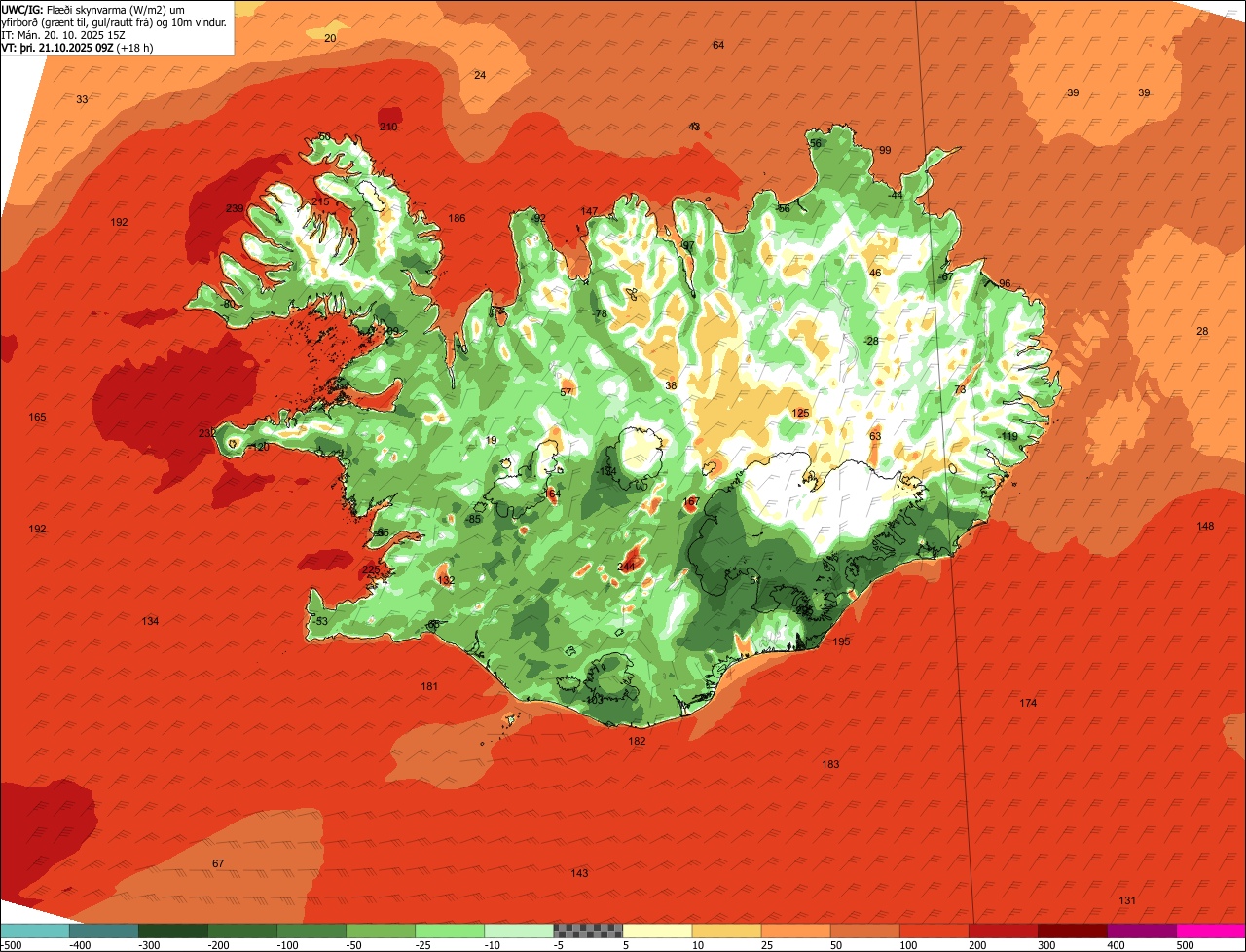Viewport: 1246px width, 952px height.
Task: Click the pale yellow swatch between 5 and 10
Action: (x=657, y=931)
